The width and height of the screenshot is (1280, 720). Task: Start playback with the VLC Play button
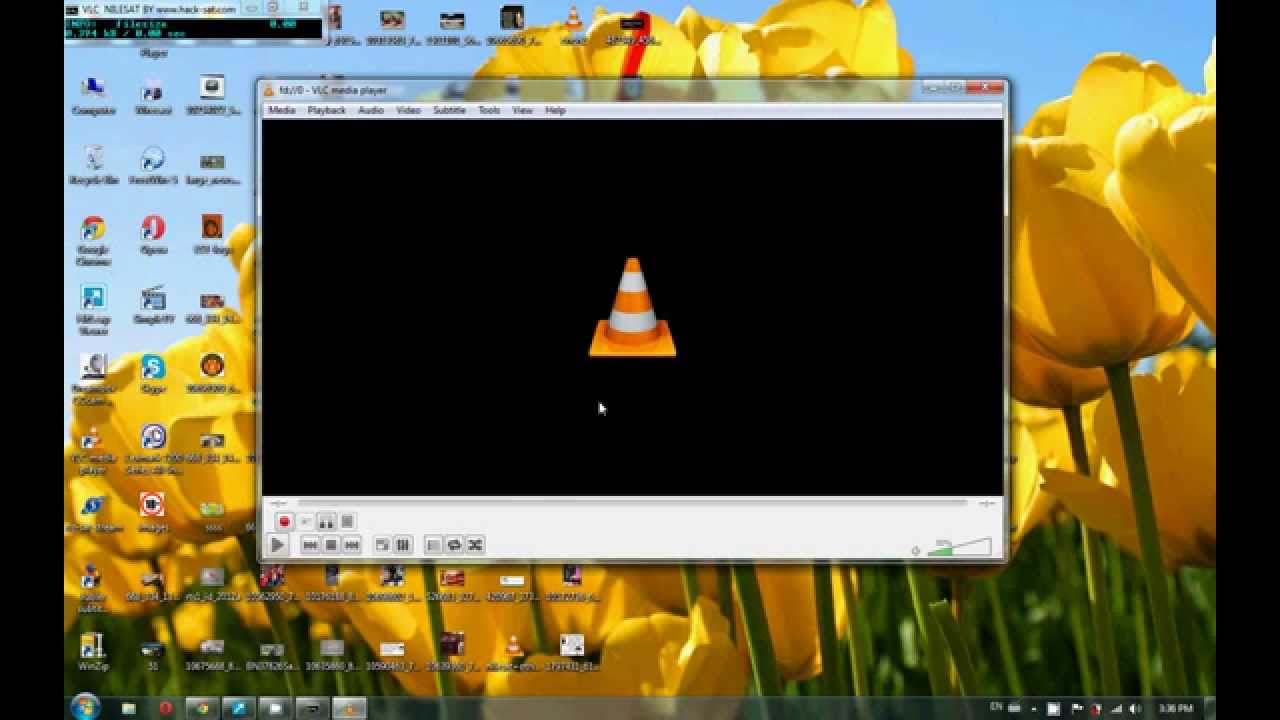(277, 545)
